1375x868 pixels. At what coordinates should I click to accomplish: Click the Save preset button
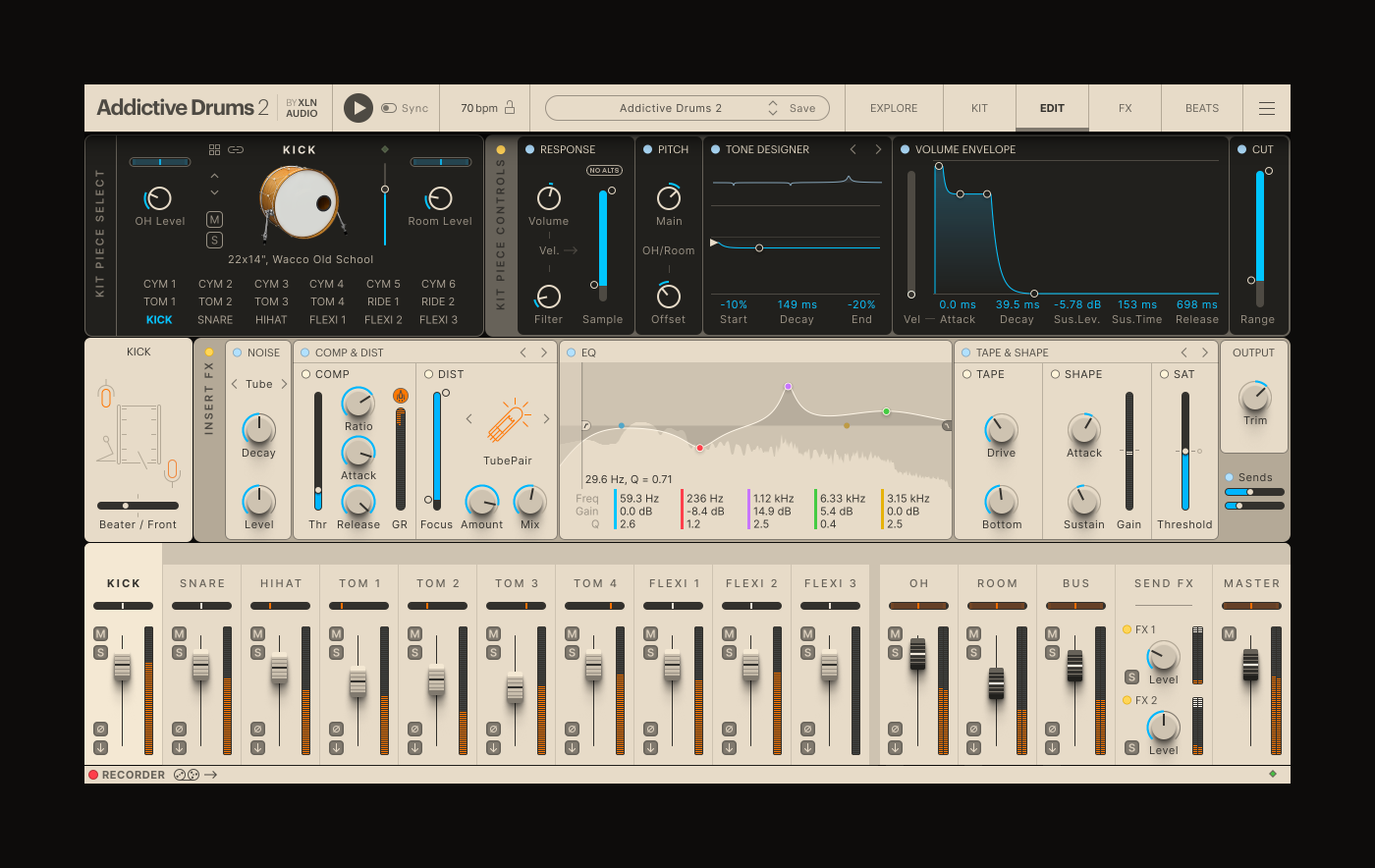point(802,108)
